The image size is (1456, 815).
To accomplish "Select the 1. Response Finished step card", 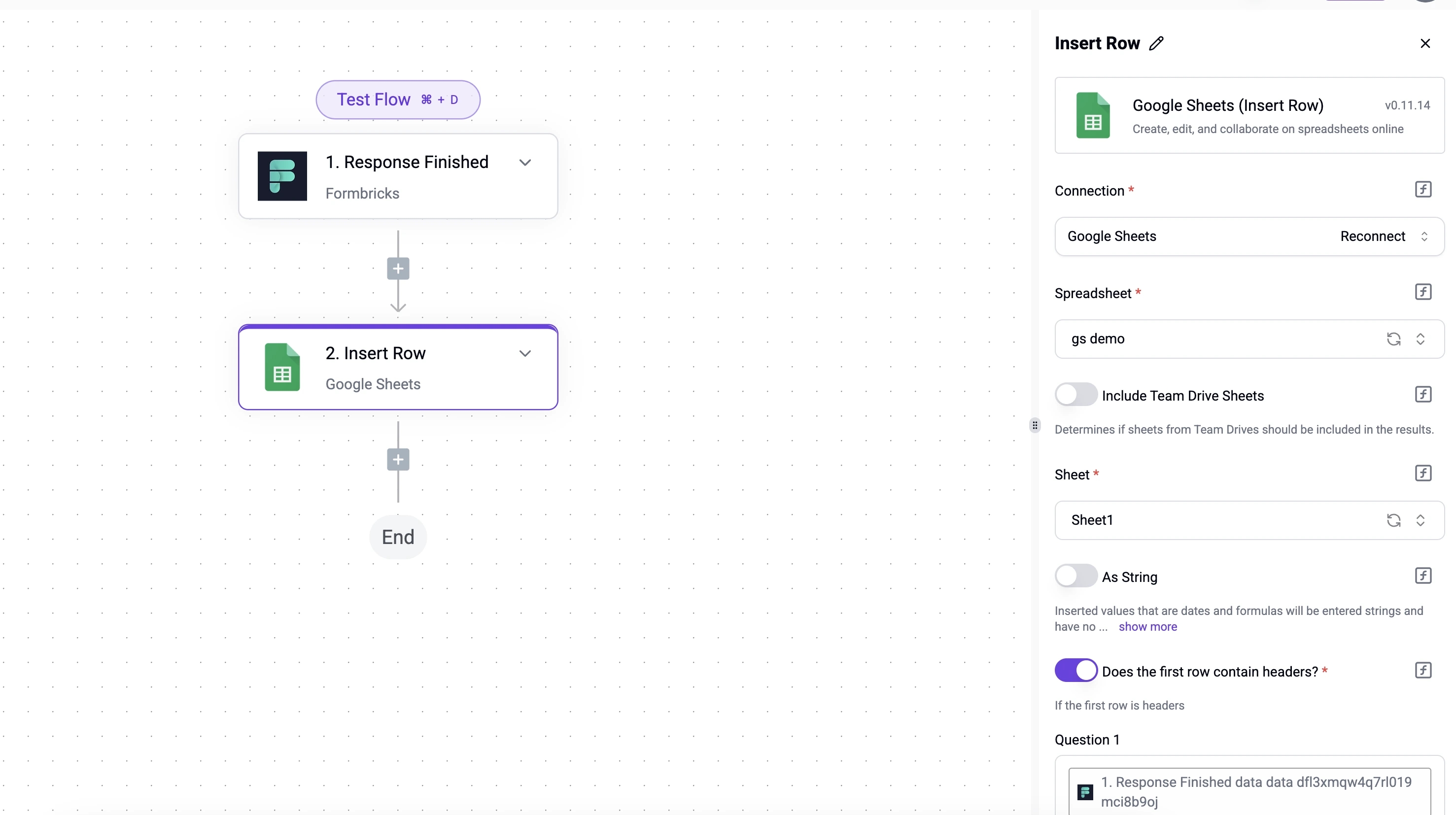I will (x=398, y=176).
